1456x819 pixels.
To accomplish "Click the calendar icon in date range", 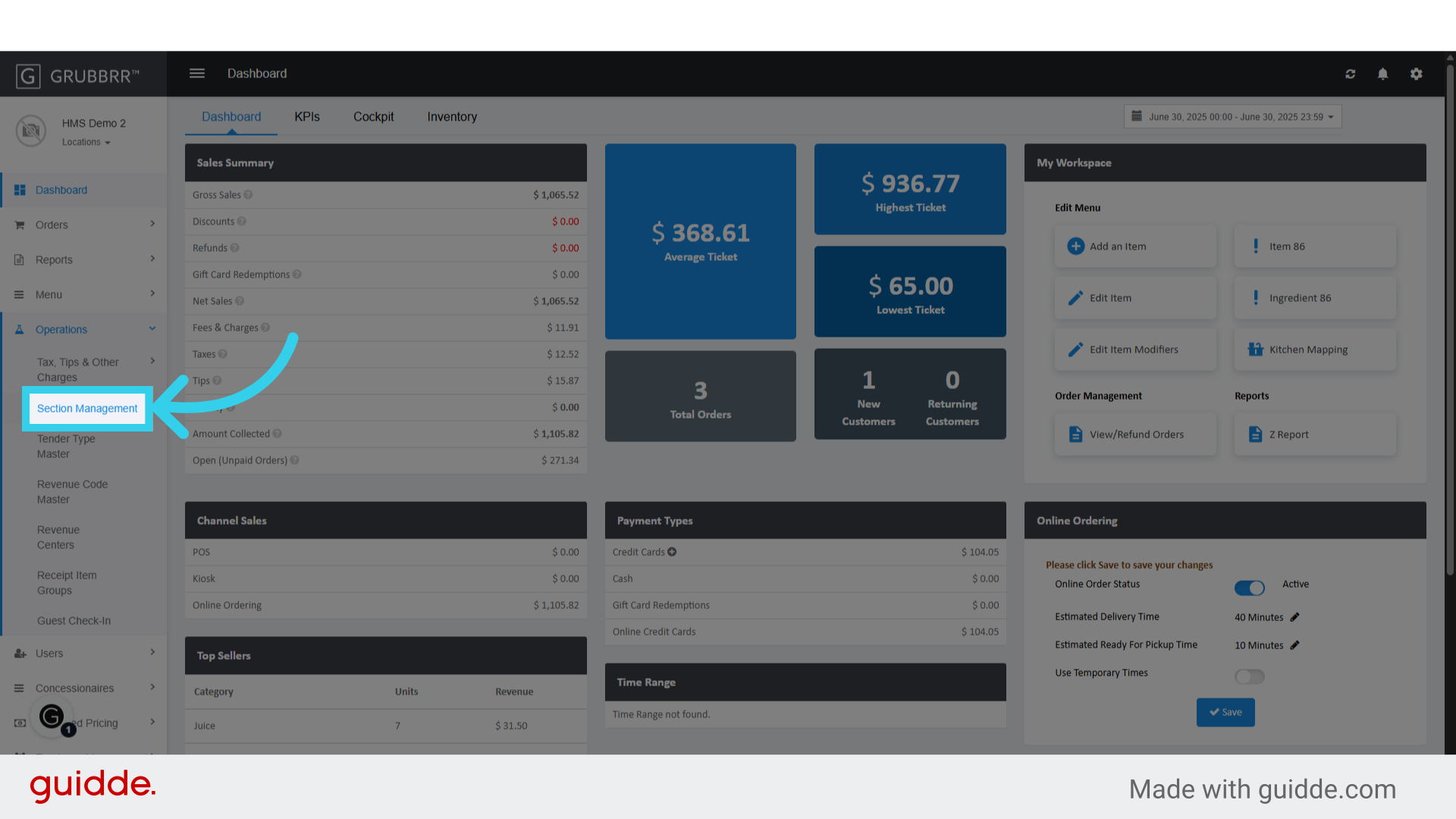I will pyautogui.click(x=1136, y=116).
